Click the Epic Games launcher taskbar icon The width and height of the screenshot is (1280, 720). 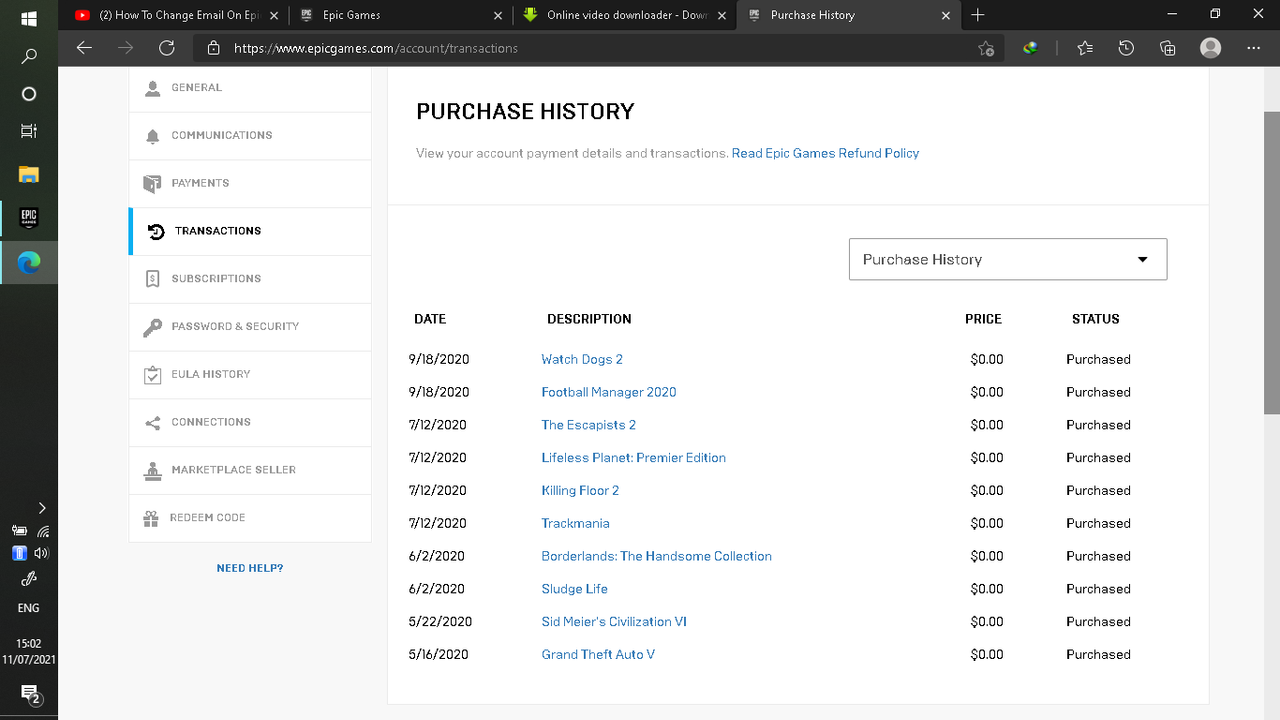[29, 217]
